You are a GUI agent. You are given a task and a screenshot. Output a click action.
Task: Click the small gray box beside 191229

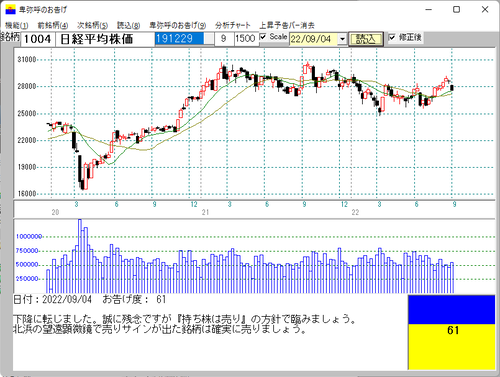(x=209, y=39)
